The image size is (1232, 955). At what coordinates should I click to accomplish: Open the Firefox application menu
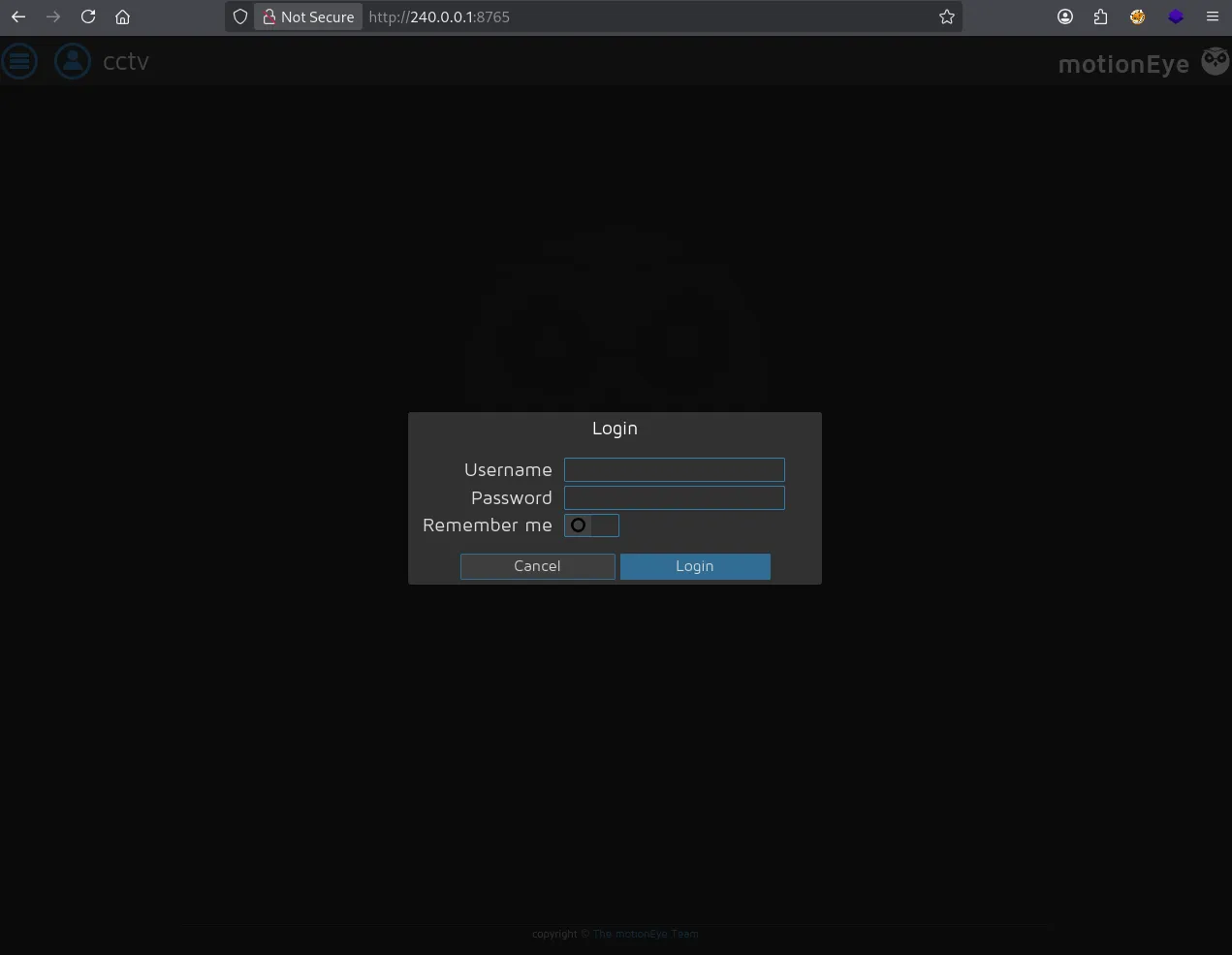tap(1212, 16)
